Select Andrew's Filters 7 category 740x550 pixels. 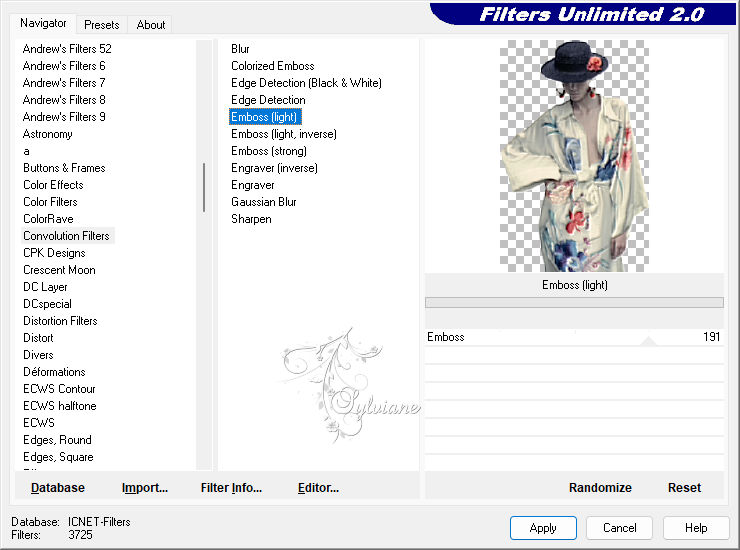(x=64, y=83)
